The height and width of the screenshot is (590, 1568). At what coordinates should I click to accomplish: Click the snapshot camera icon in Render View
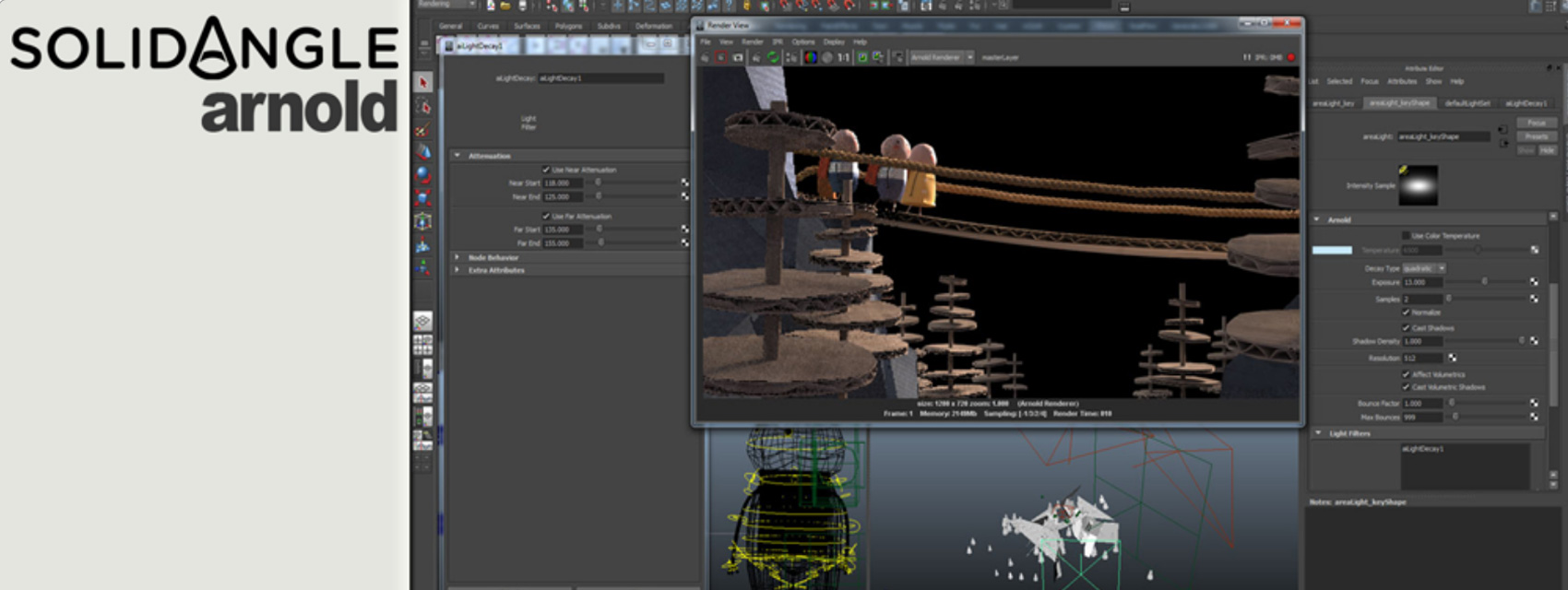(738, 57)
